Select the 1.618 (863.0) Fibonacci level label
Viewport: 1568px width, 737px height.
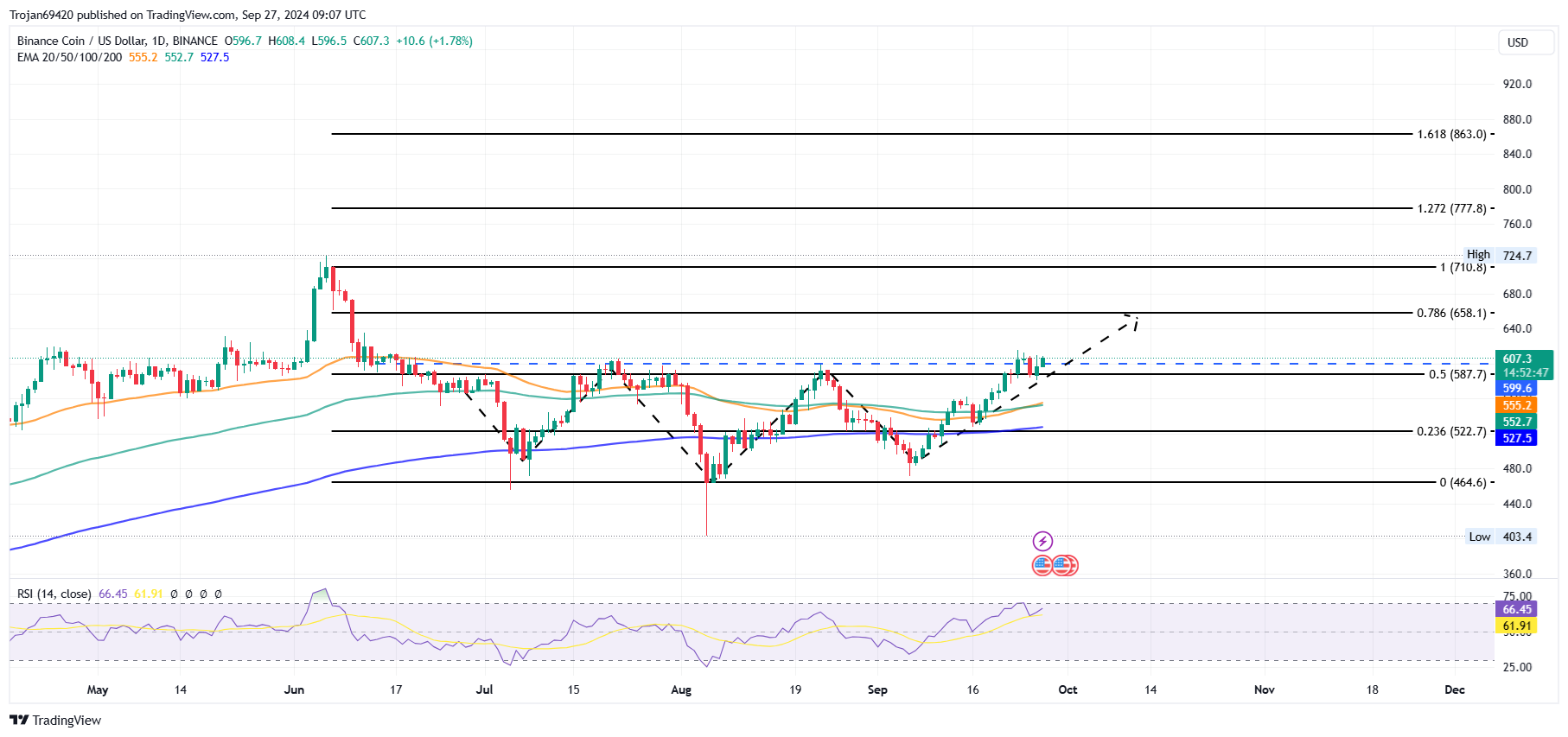coord(1451,134)
